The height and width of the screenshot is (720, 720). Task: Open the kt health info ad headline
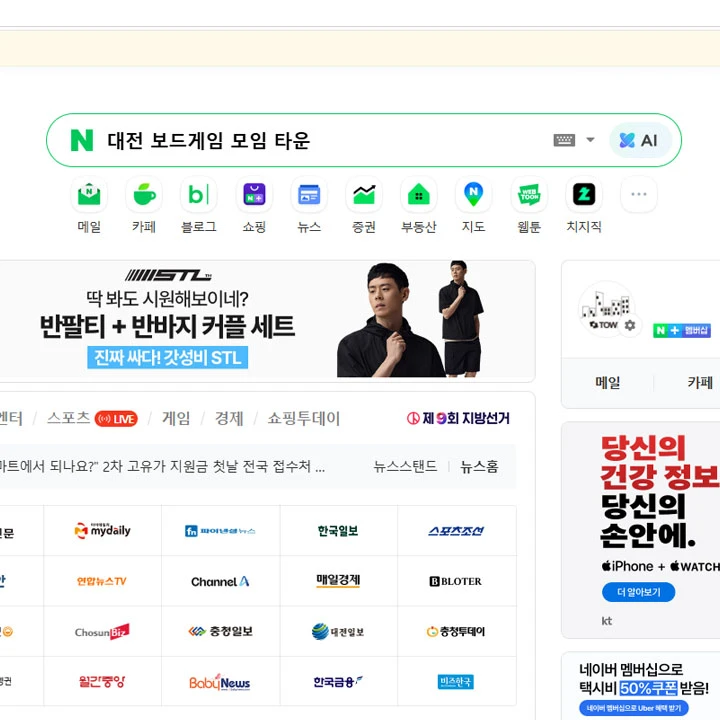click(660, 492)
